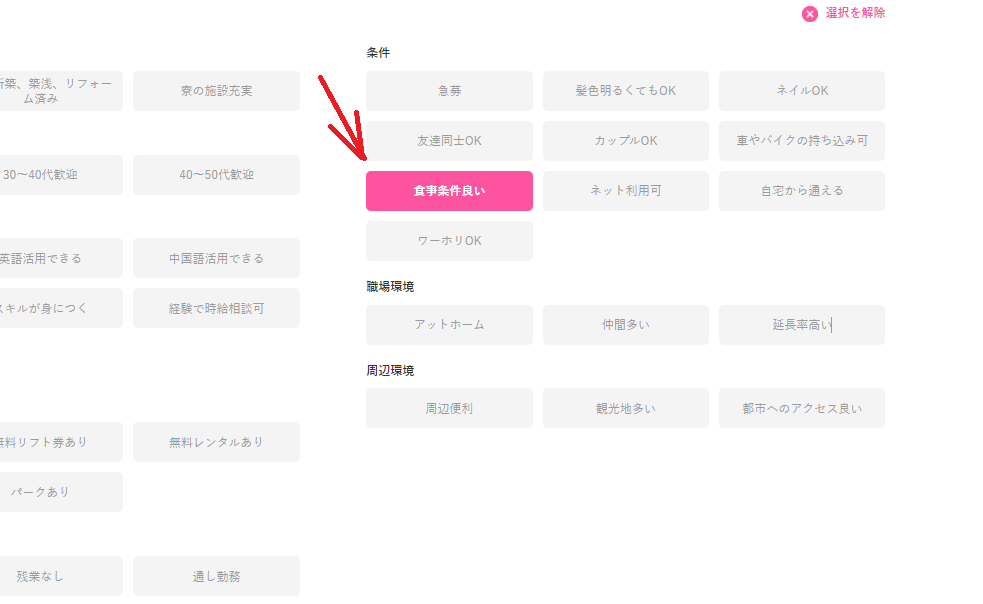Screen dimensions: 983x604
Task: Enable the 観光地多い tag
Action: pos(626,408)
